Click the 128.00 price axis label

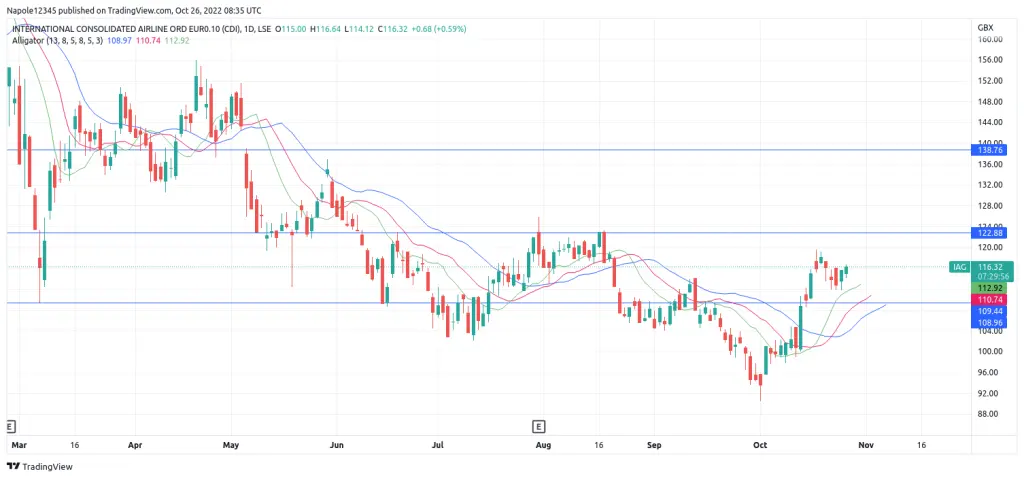point(990,206)
